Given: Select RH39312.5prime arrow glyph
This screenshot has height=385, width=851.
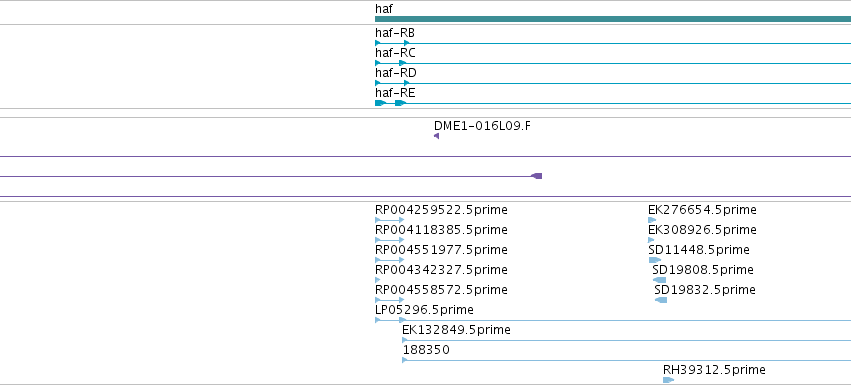Looking at the screenshot, I should [x=668, y=380].
